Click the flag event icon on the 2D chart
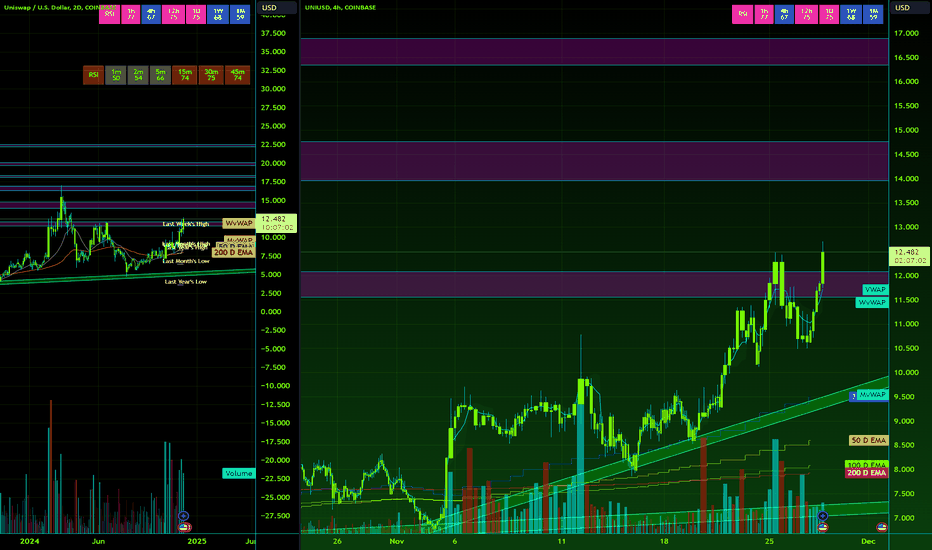 coord(185,527)
